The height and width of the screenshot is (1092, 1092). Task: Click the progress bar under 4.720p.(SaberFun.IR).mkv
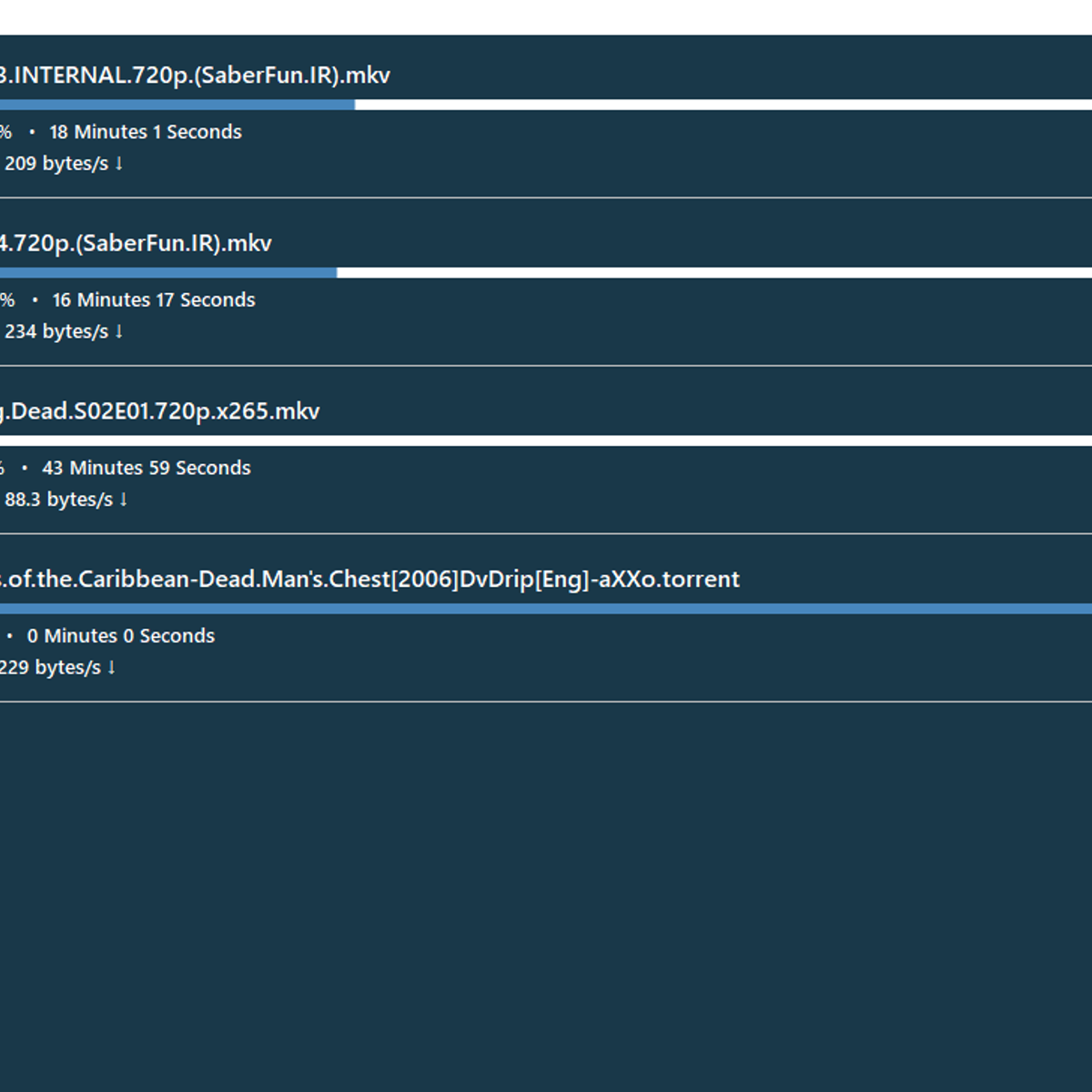546,273
